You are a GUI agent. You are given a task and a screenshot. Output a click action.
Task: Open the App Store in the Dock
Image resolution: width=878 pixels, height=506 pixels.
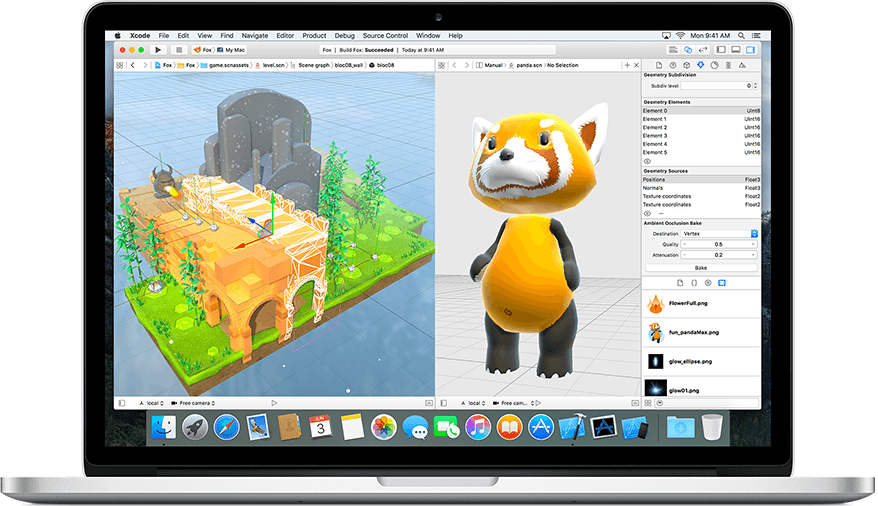[540, 428]
